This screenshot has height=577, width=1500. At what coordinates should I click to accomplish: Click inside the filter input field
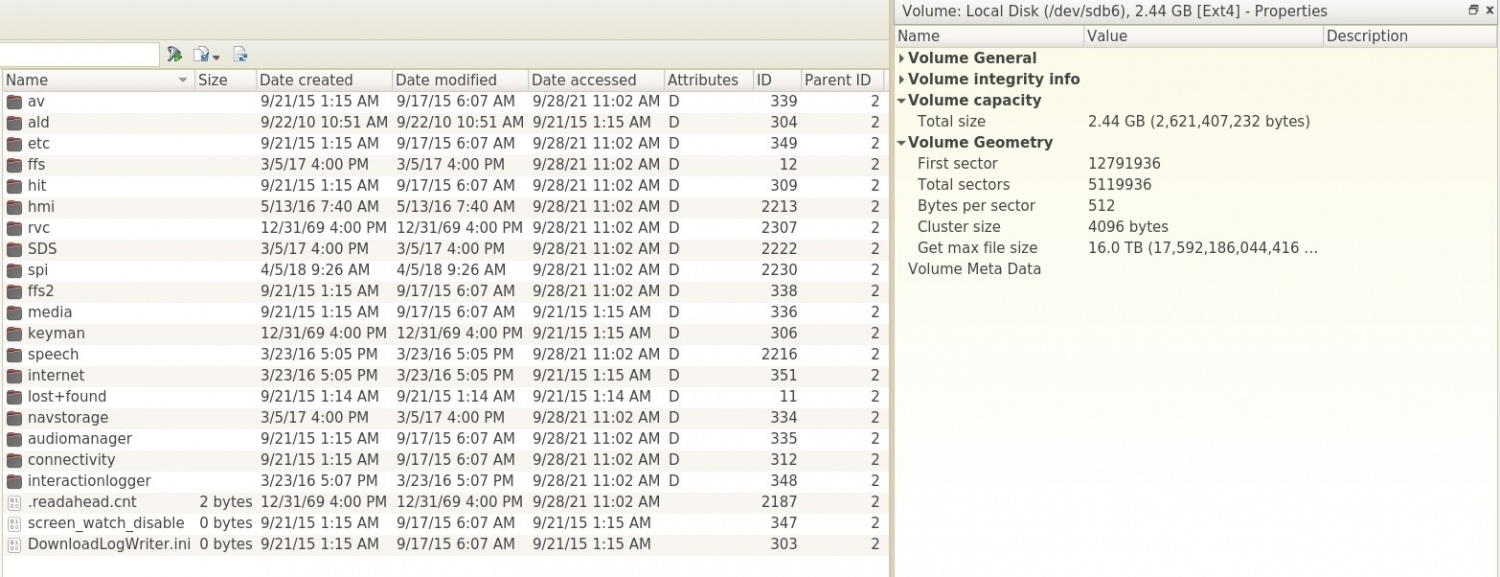[x=79, y=55]
